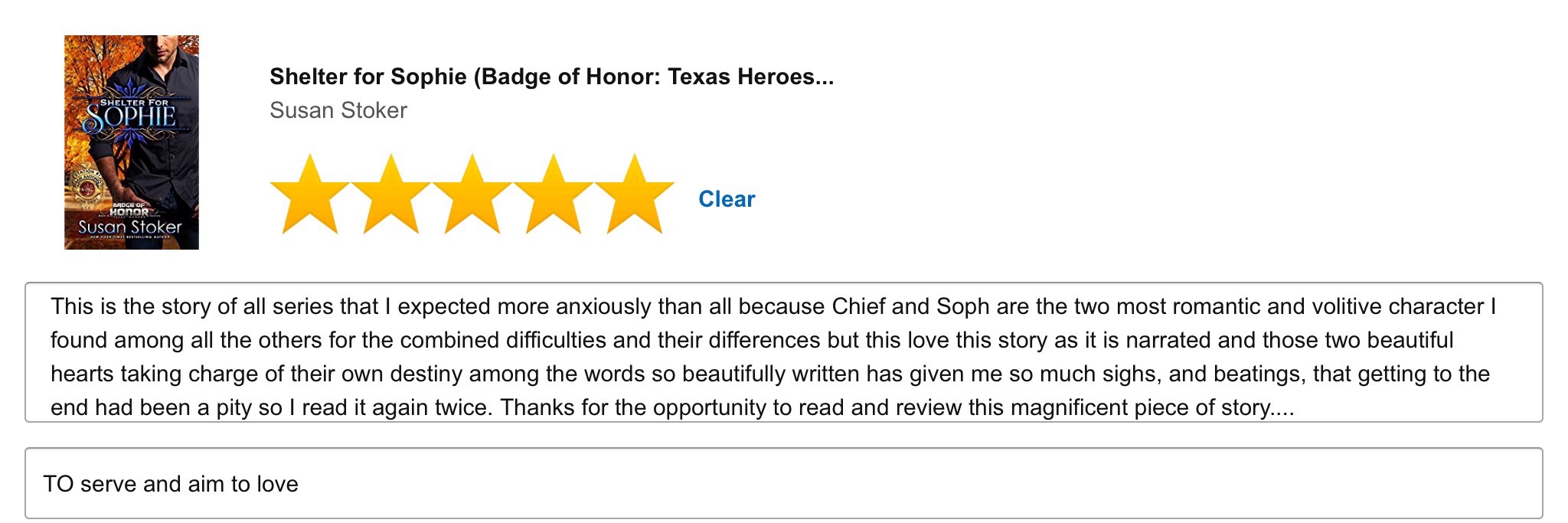Screen dimensions: 1568x523
Task: Open the Shelter for Sophie cover thumbnail
Action: (x=131, y=142)
